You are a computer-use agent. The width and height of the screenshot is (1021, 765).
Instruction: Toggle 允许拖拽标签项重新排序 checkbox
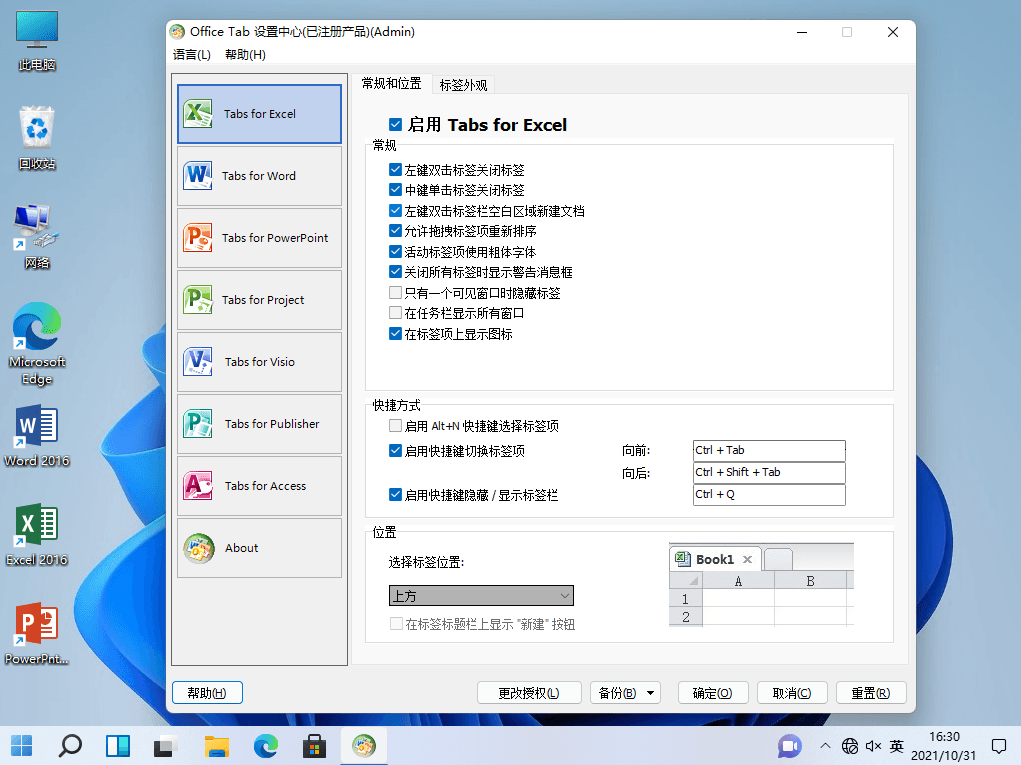[395, 230]
